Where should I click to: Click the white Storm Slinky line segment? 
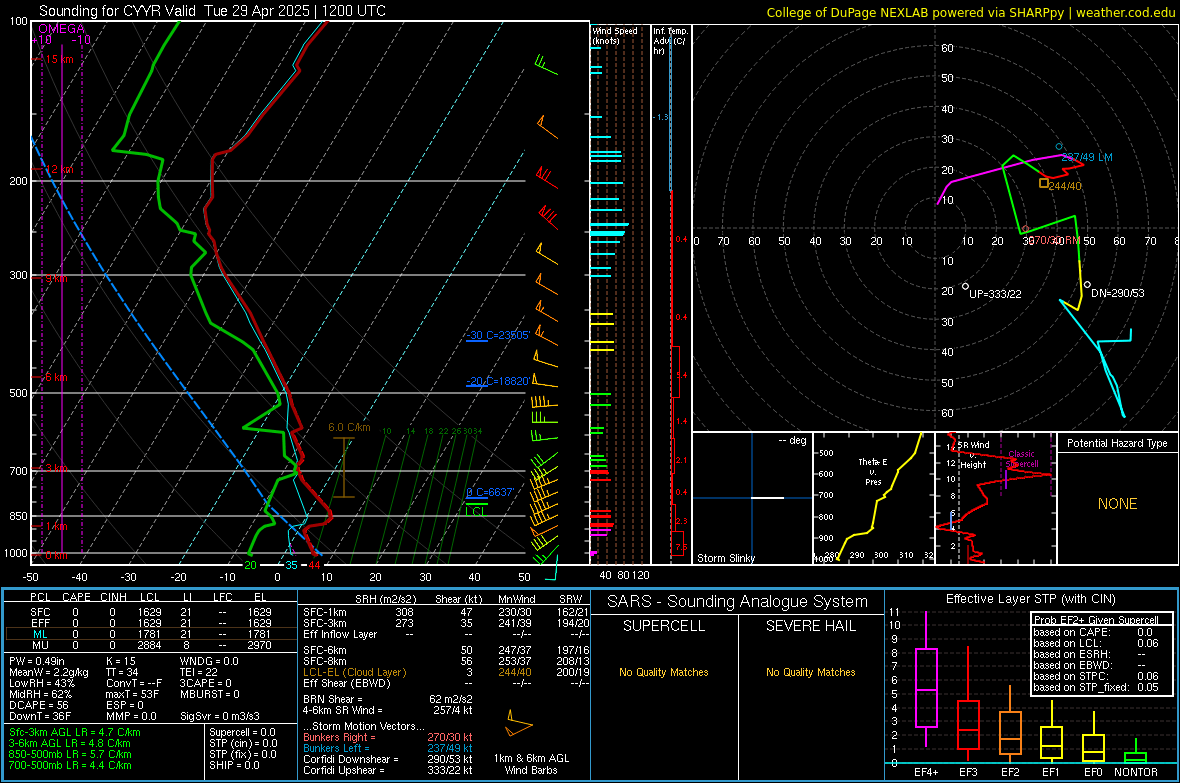(x=768, y=498)
